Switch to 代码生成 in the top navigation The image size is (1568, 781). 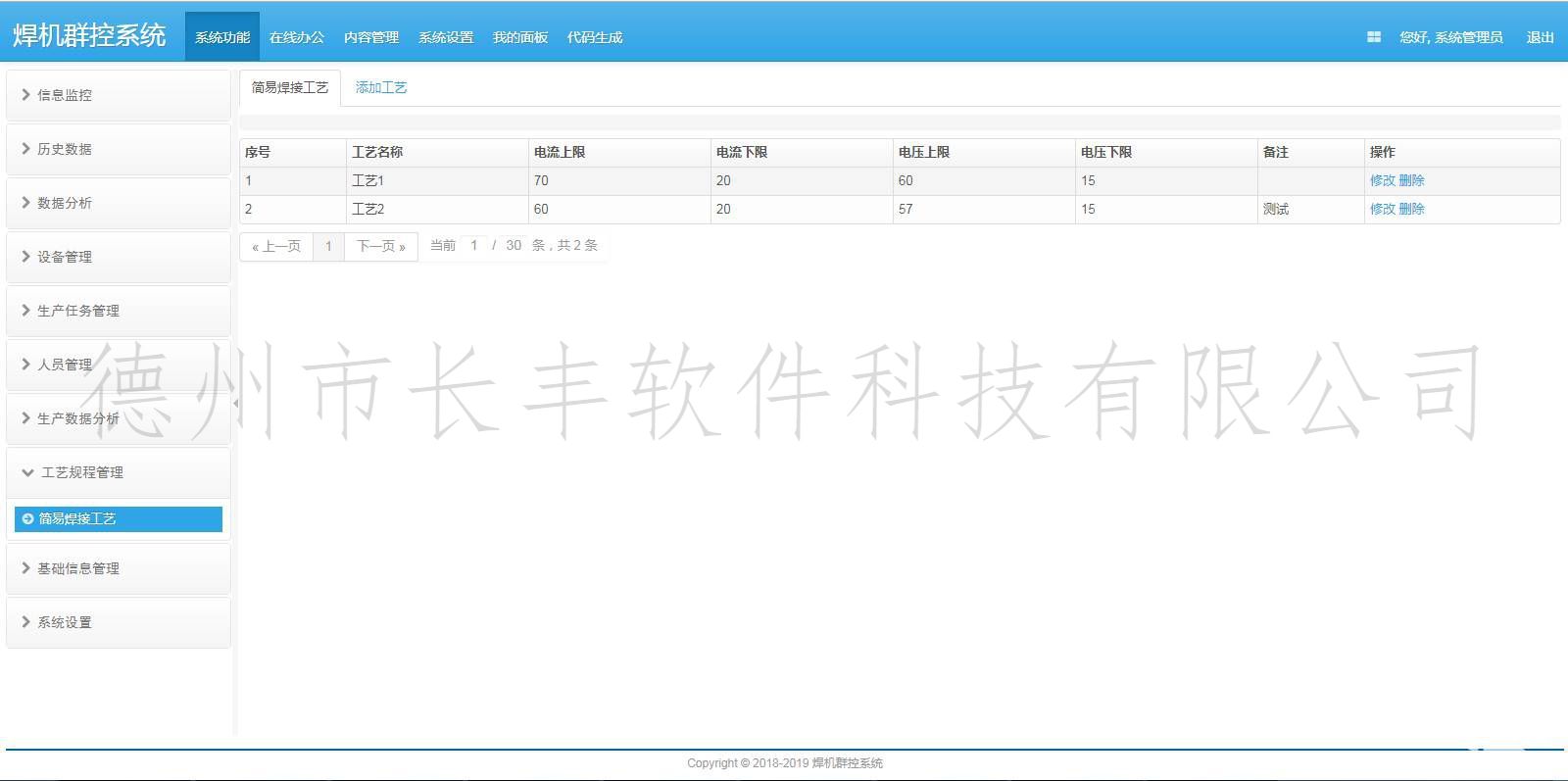click(594, 37)
